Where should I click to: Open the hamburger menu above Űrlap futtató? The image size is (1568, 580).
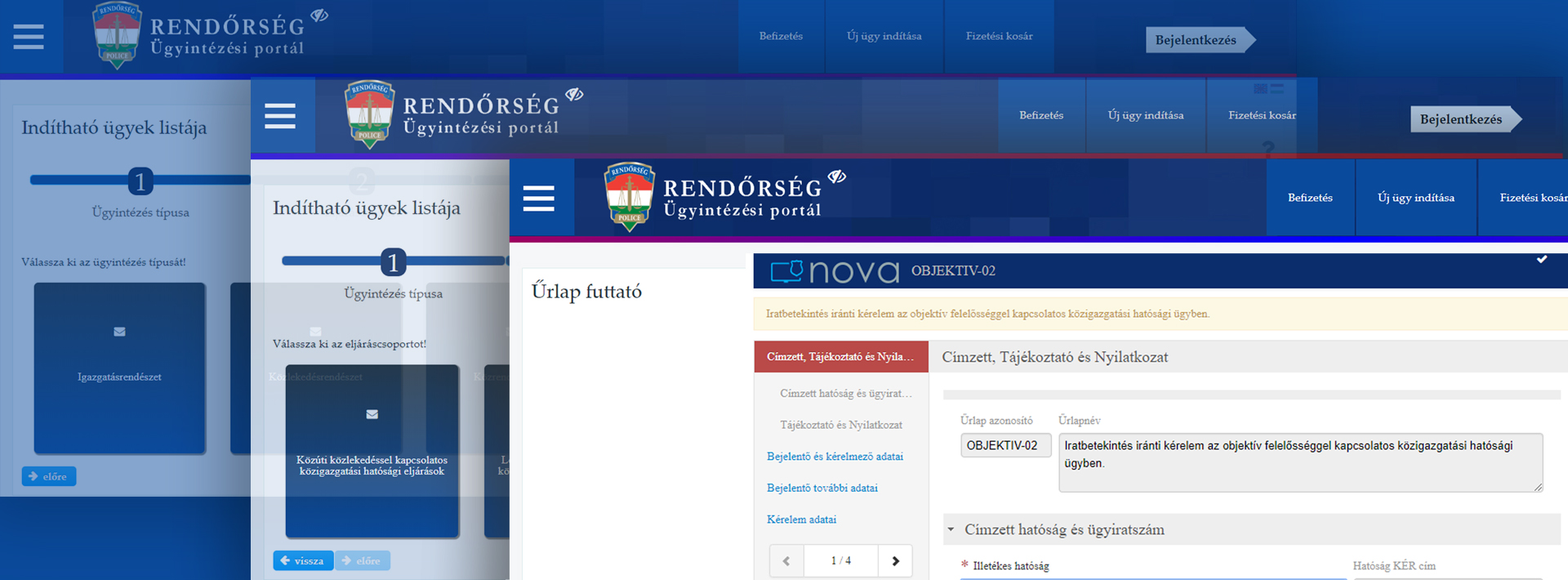(x=539, y=199)
